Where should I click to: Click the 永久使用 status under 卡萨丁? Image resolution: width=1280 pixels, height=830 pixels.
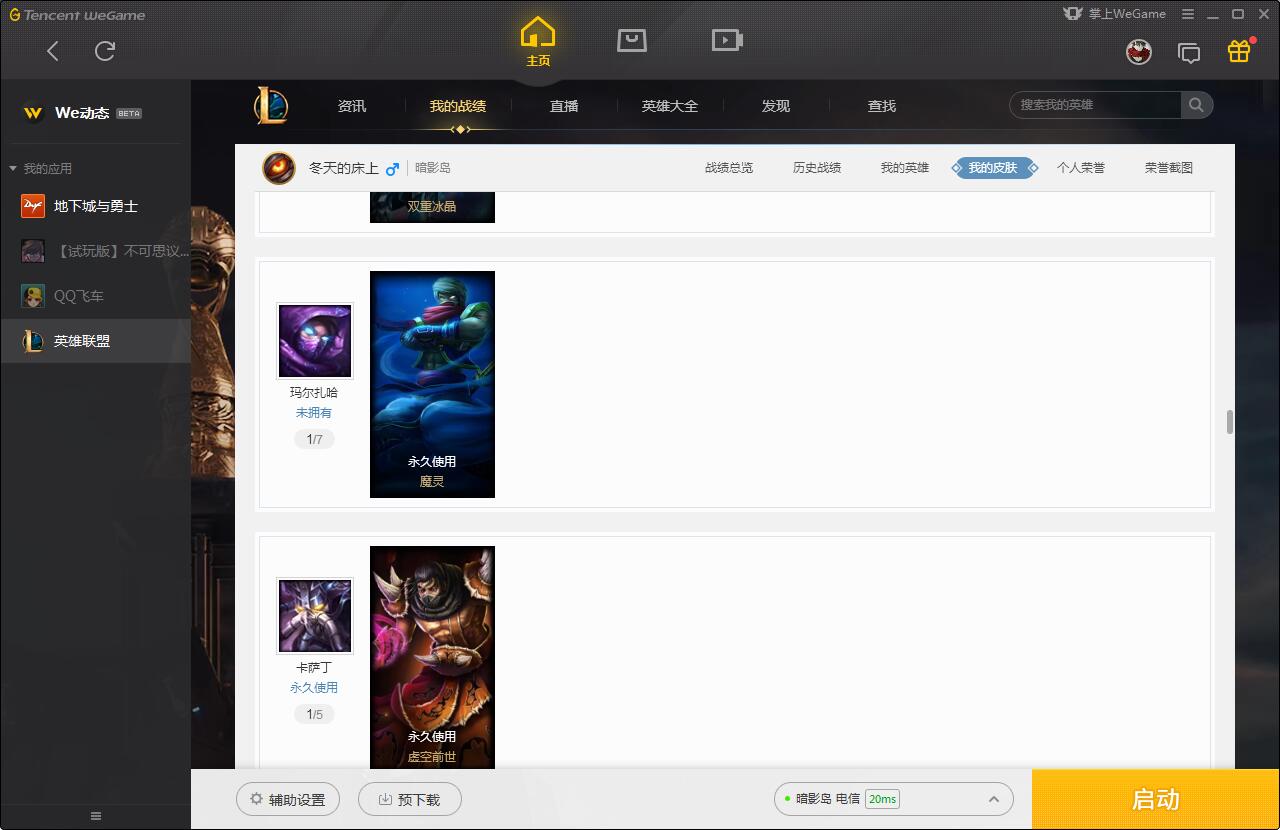(314, 688)
